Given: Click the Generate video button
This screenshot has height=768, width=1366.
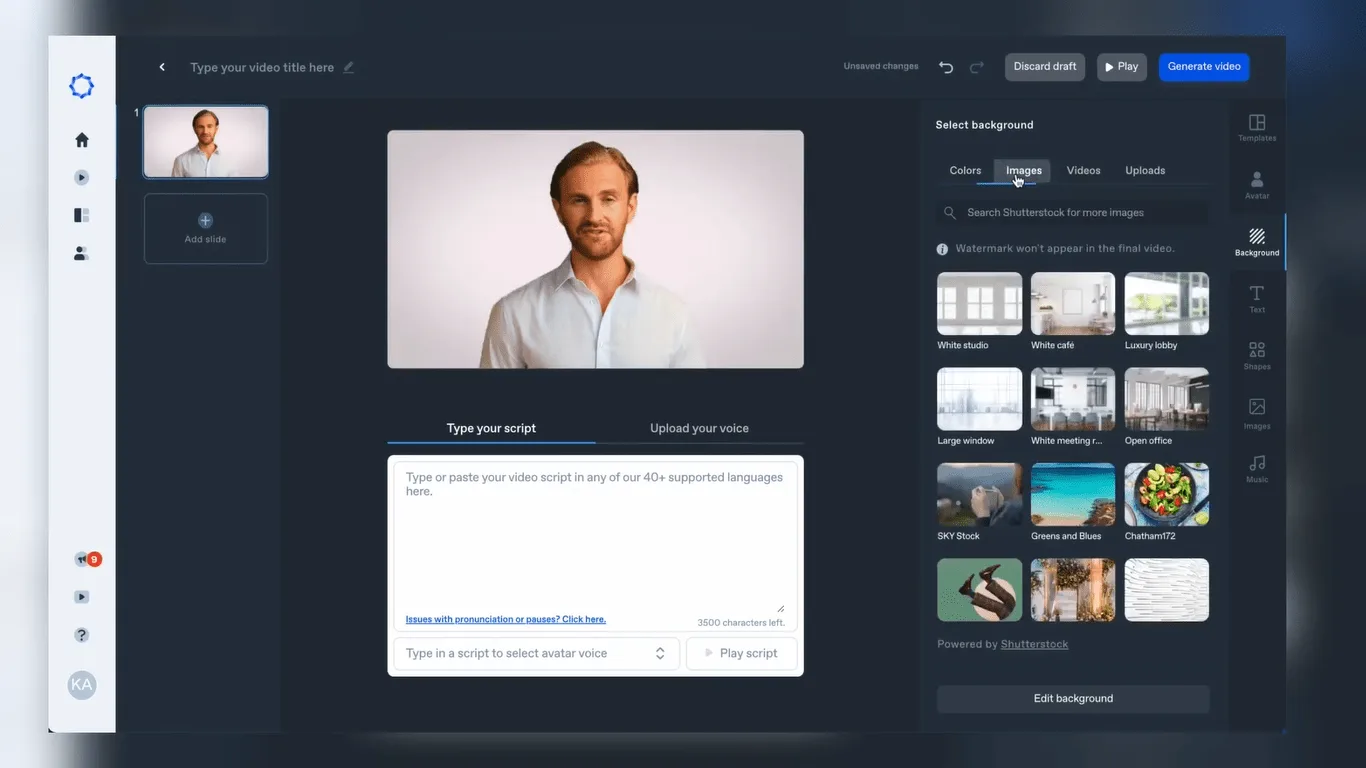Looking at the screenshot, I should coord(1204,67).
